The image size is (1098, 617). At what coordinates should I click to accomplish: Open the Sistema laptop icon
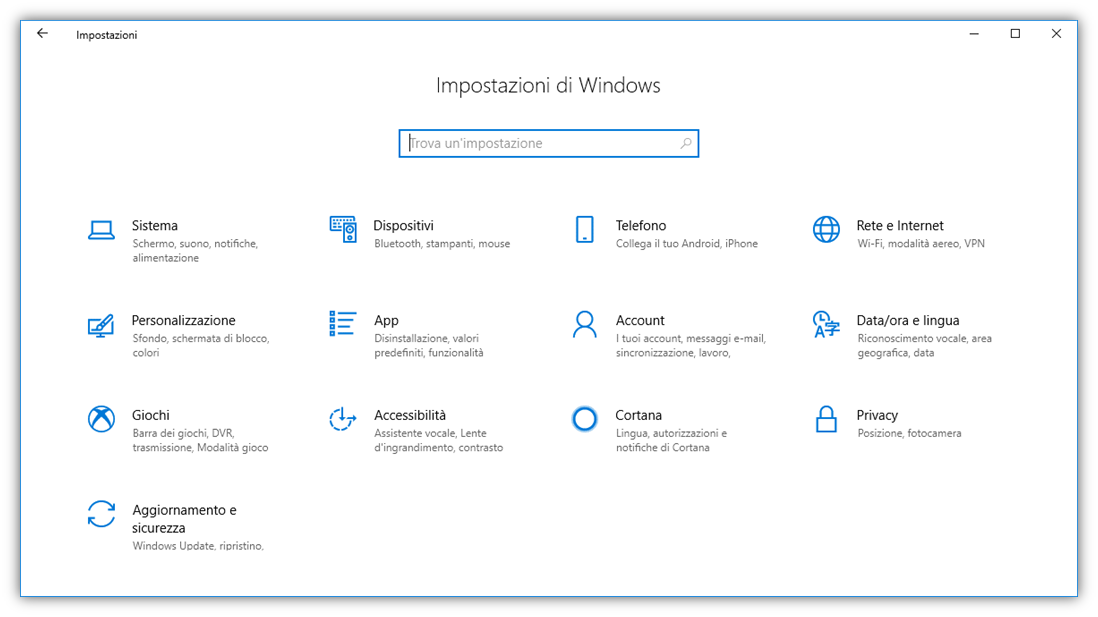102,230
